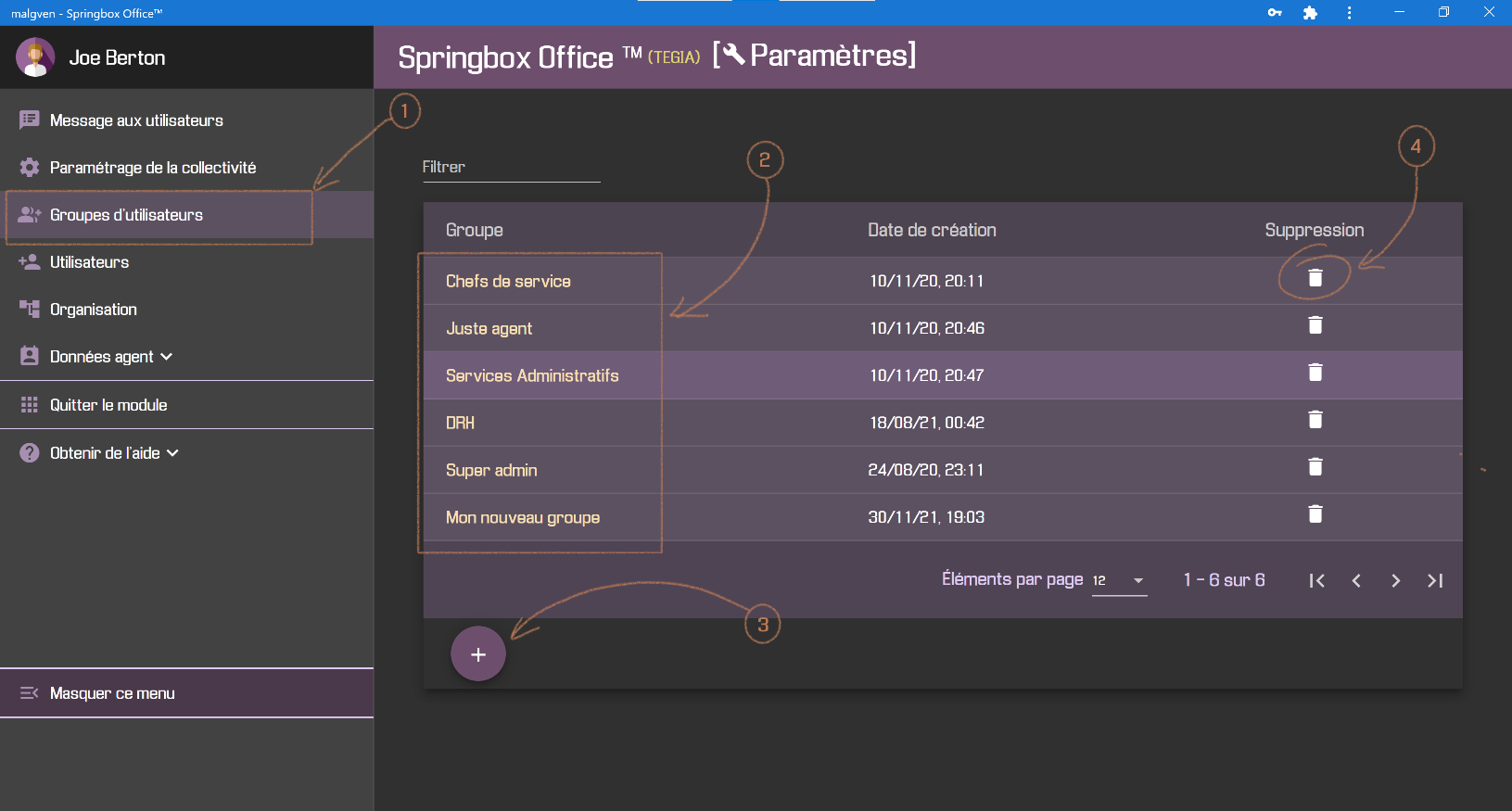Click the Masquer ce menu collapse icon
This screenshot has height=811, width=1512.
pyautogui.click(x=30, y=693)
